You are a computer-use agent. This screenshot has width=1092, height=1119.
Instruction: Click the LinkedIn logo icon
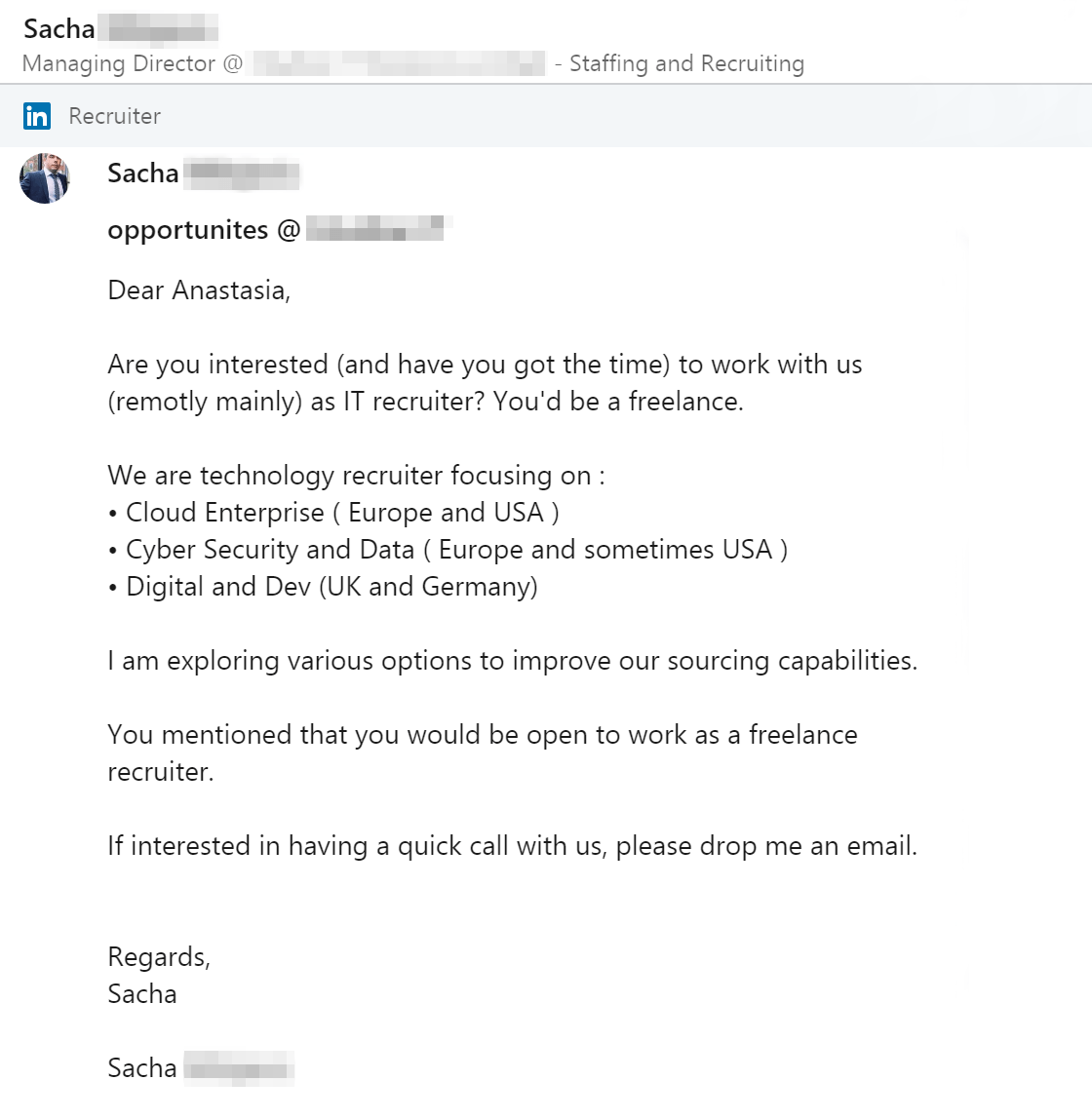[x=36, y=116]
